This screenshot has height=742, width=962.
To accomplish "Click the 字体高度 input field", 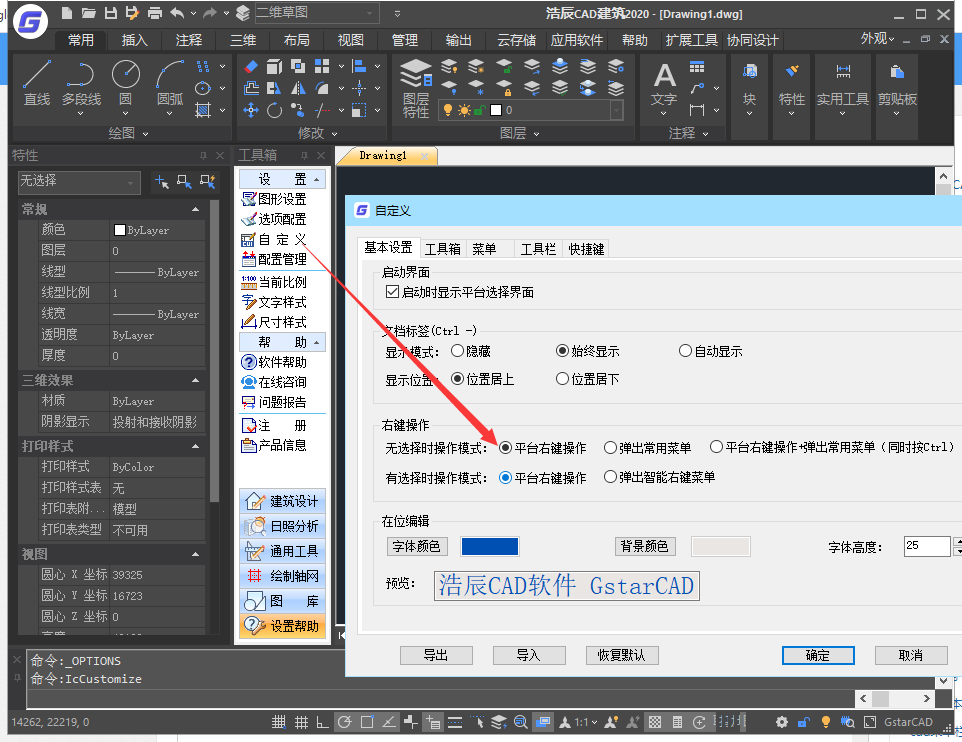I will 926,546.
